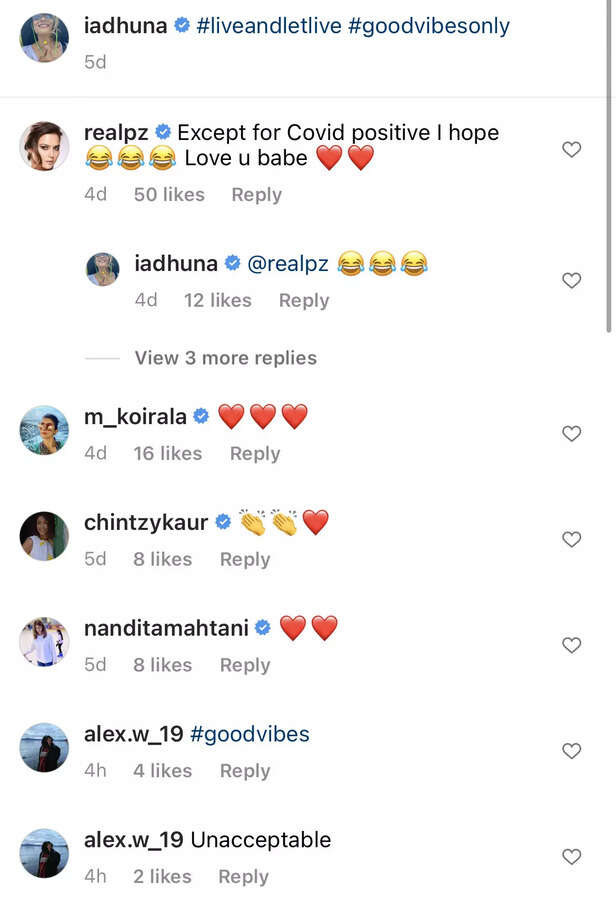Open alex.w_19's profile picture
This screenshot has width=616, height=913.
pyautogui.click(x=43, y=747)
